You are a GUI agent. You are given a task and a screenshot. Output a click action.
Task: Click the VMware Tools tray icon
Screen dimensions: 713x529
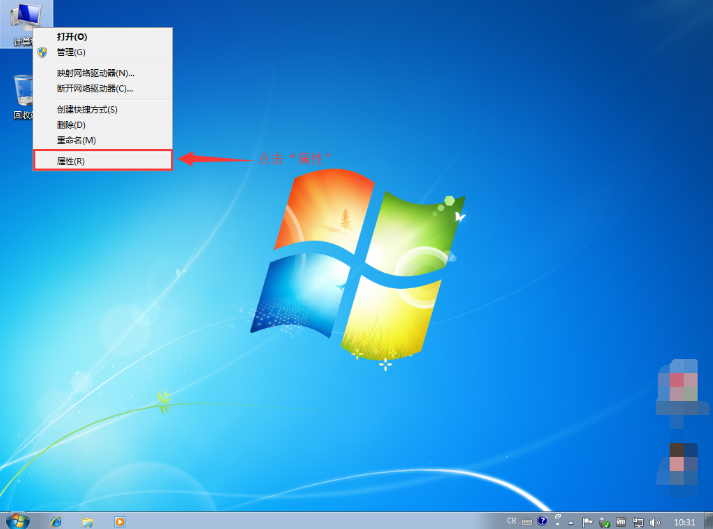pos(621,522)
